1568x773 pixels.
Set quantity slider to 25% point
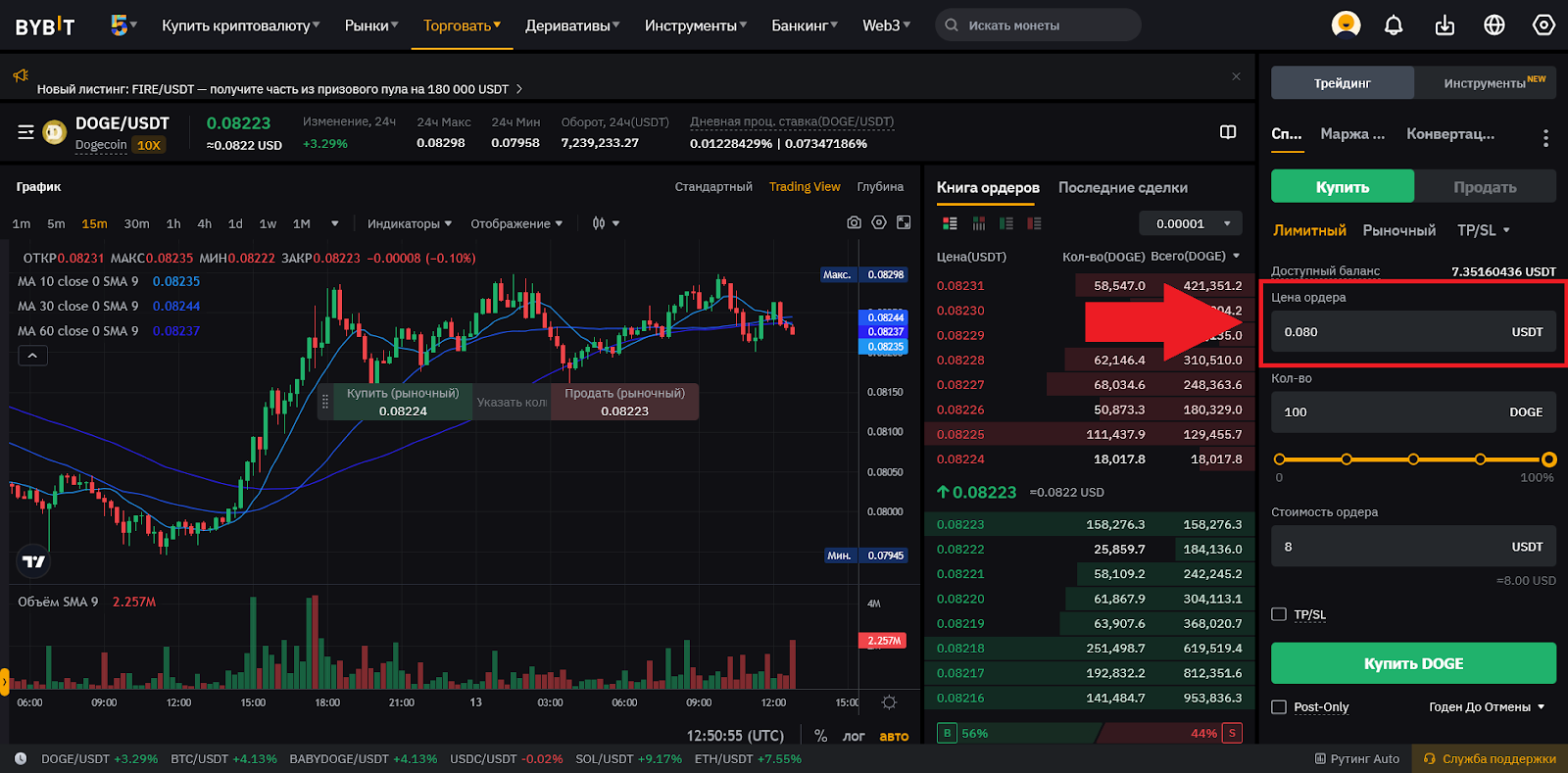[x=1347, y=459]
